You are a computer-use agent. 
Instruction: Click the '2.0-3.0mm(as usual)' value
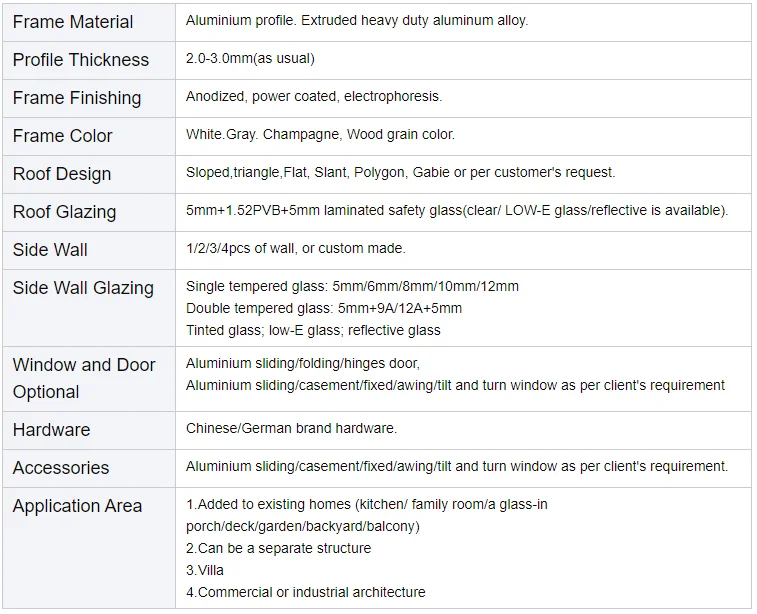[250, 59]
